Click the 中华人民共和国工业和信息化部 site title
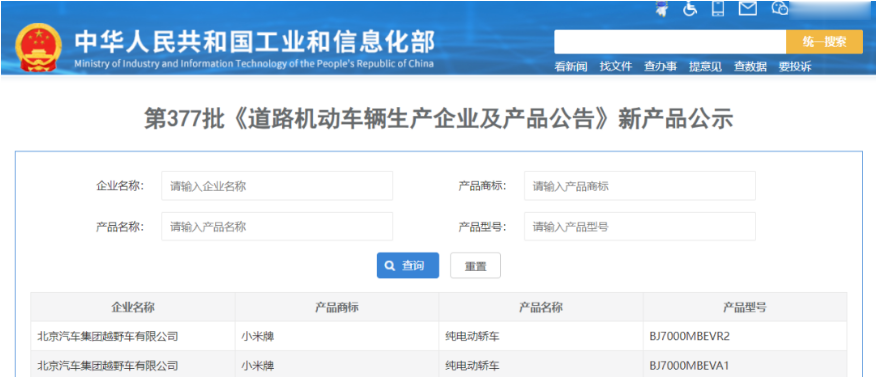 (254, 41)
